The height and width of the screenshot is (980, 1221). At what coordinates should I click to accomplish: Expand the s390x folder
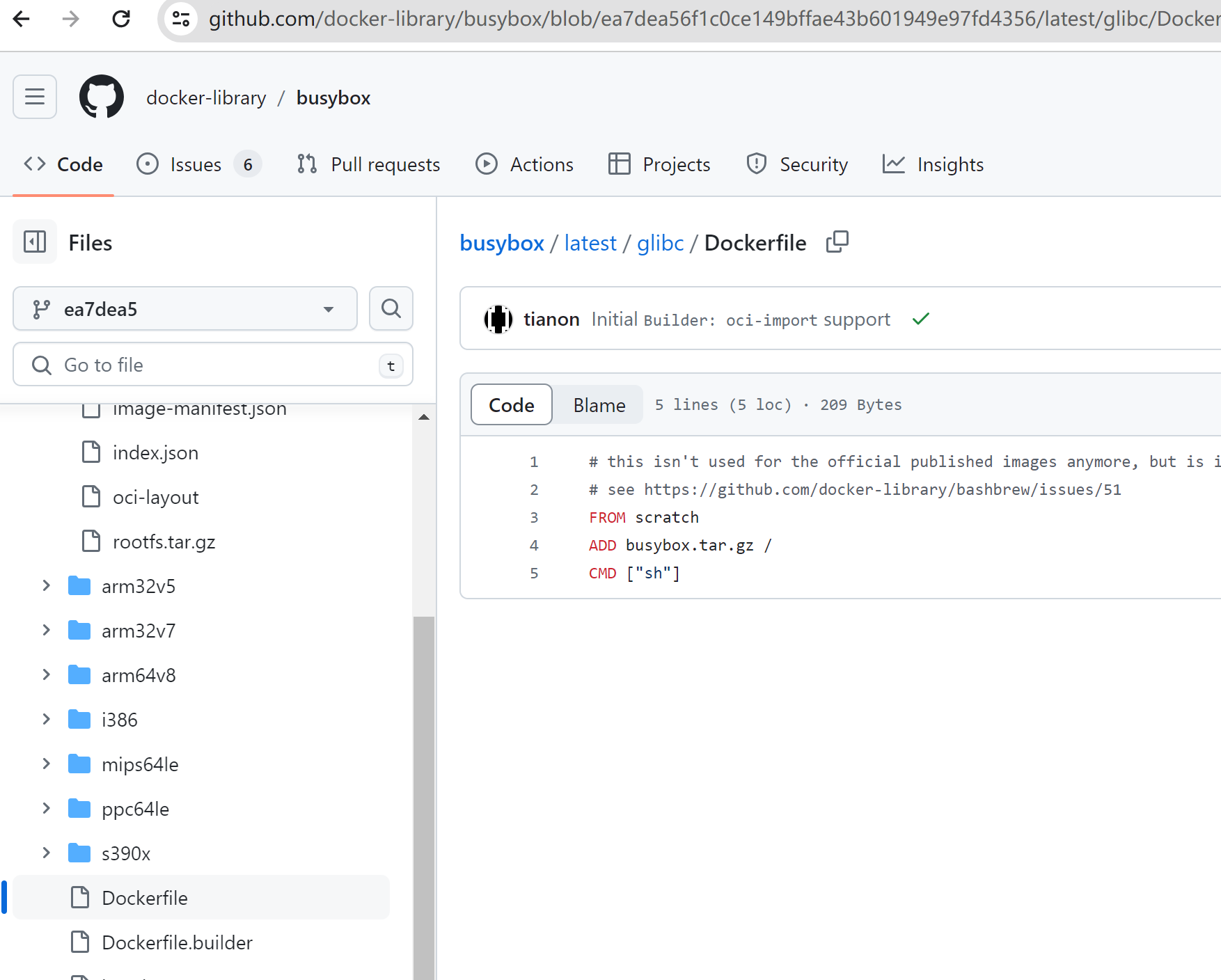click(47, 853)
